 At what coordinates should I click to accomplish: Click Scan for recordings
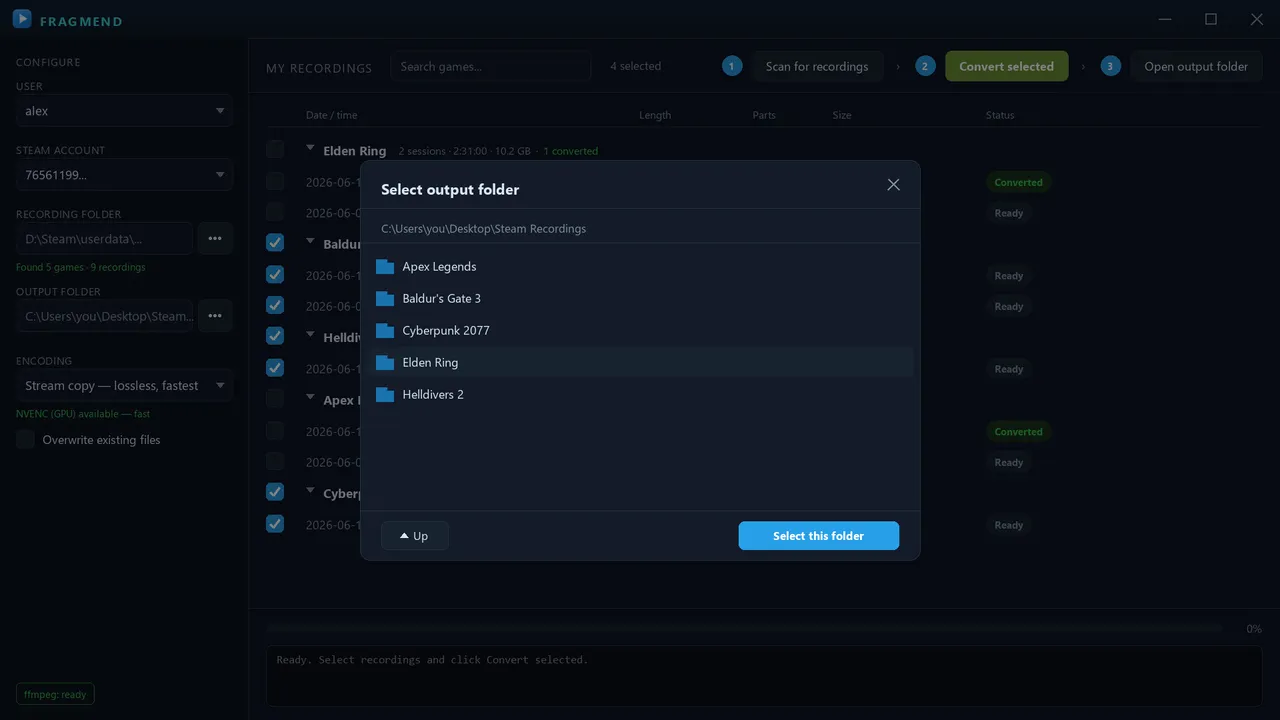(x=817, y=67)
